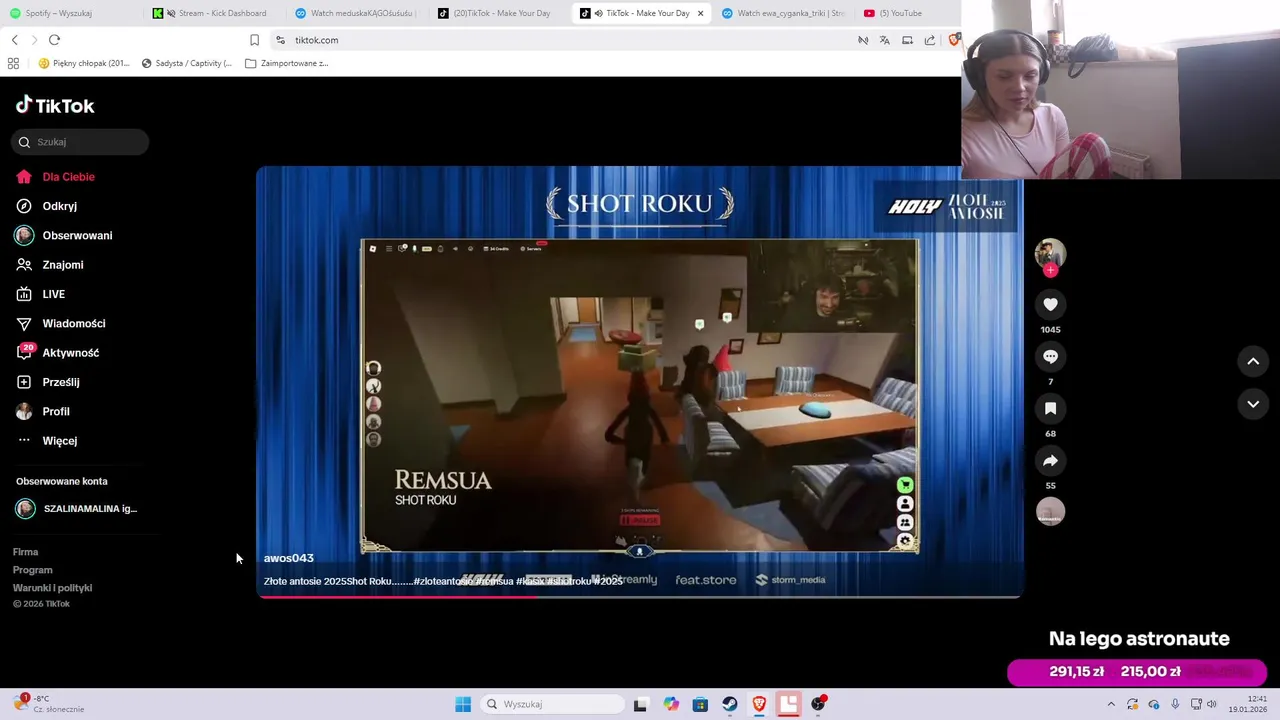Open Warunki i polityki link
The width and height of the screenshot is (1280, 720).
pos(53,588)
